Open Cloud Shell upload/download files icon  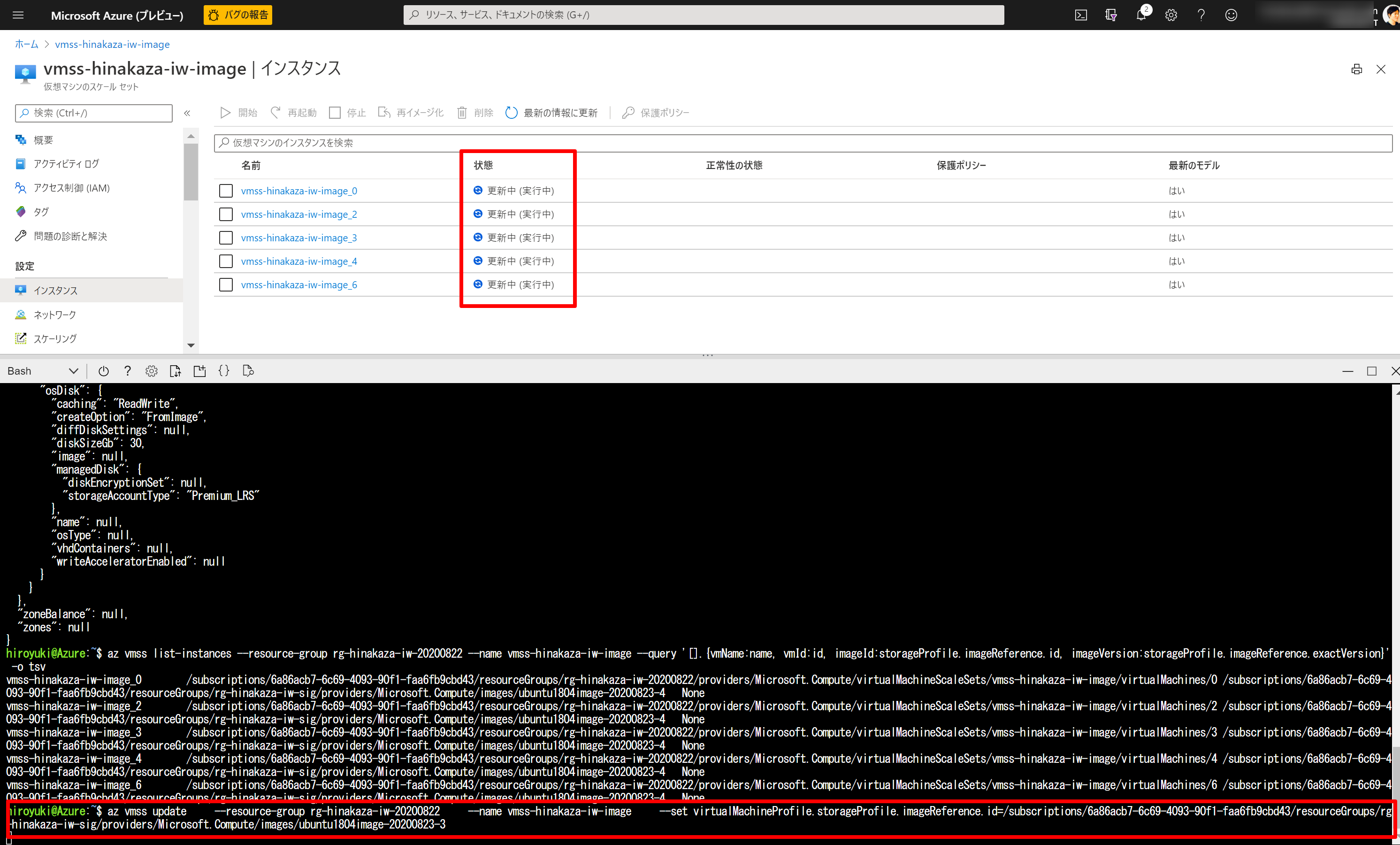175,371
